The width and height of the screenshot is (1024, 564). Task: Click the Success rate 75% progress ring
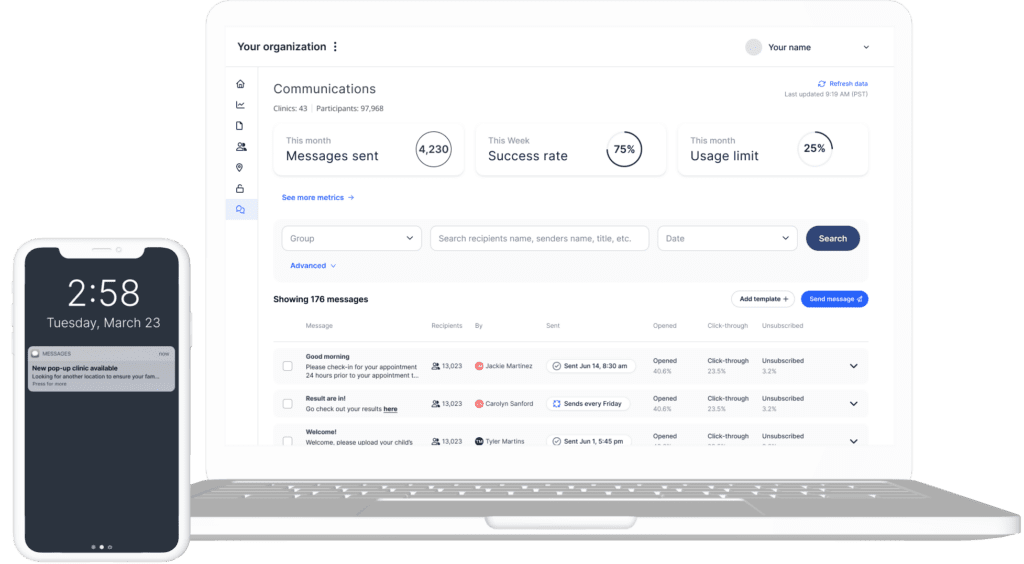point(624,149)
